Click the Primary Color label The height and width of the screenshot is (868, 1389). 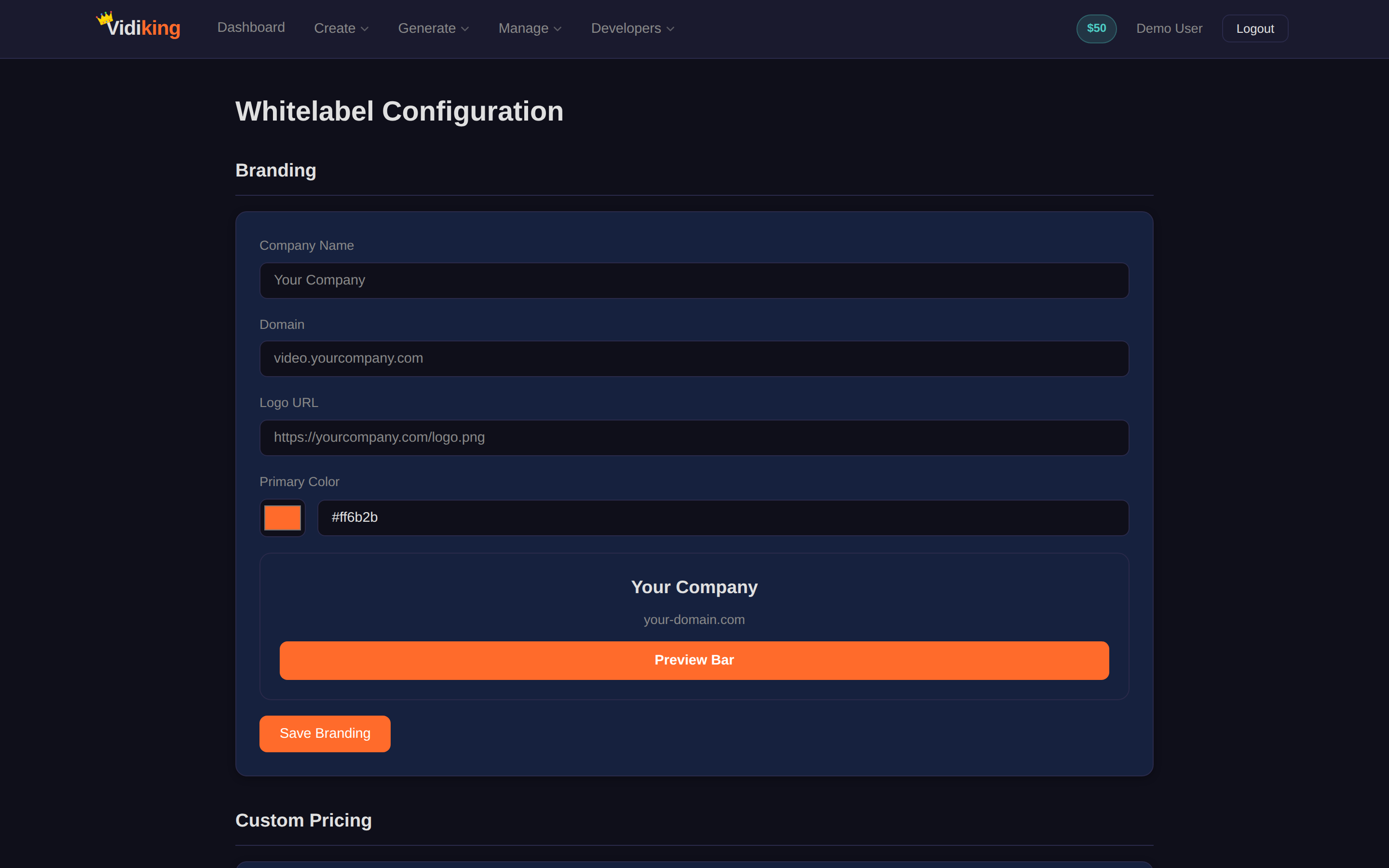[299, 482]
